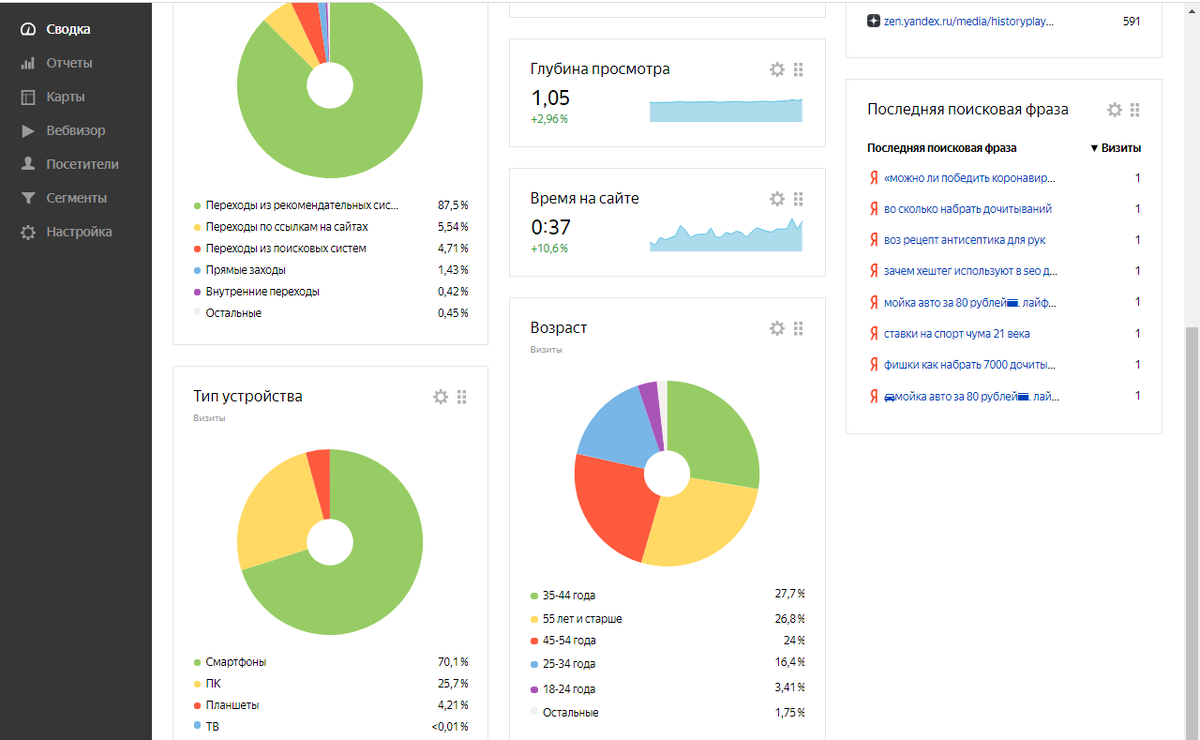Click Yandex icon beside ставки на спорт
The height and width of the screenshot is (740, 1200).
(873, 333)
